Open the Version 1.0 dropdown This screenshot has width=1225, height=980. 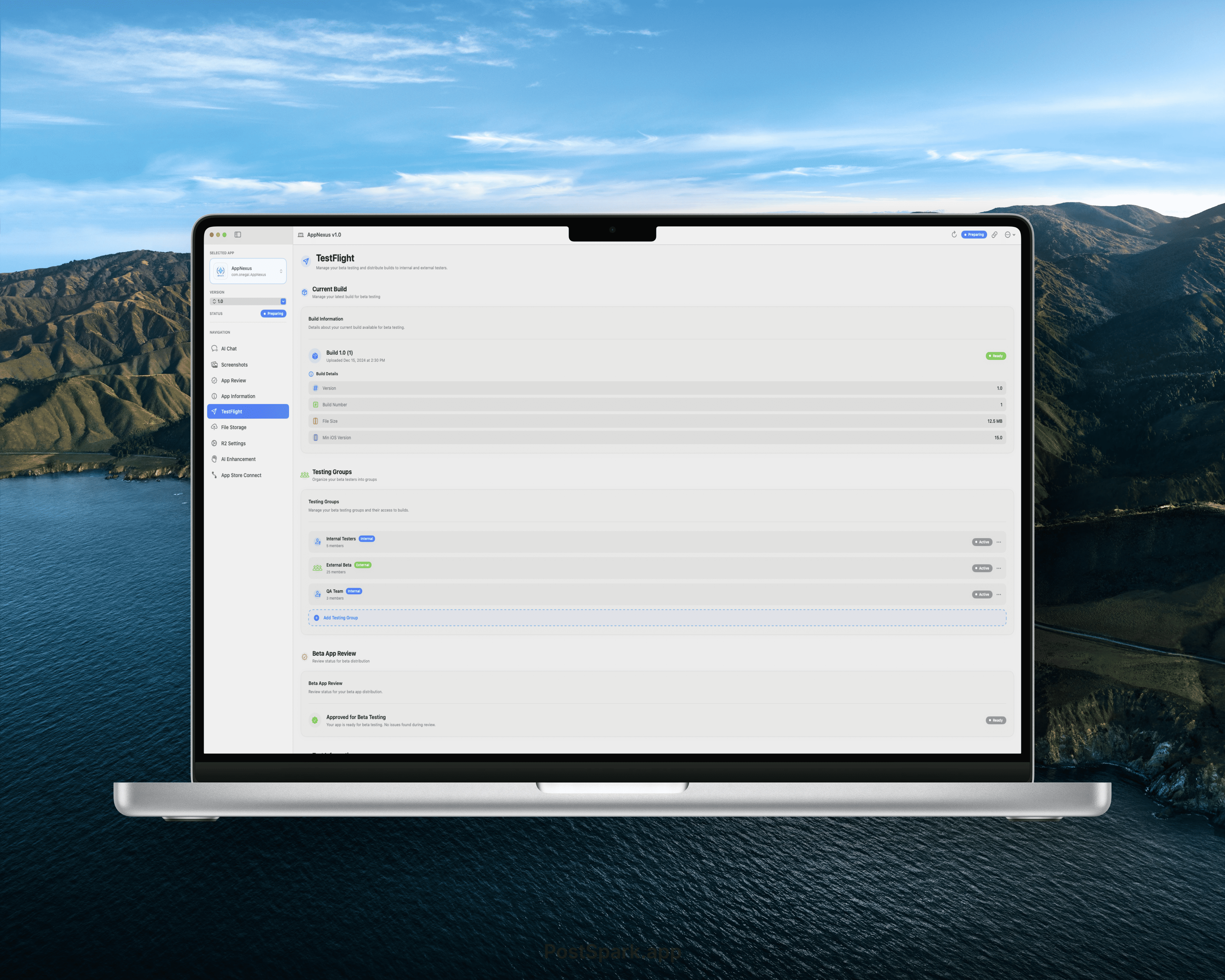point(248,301)
